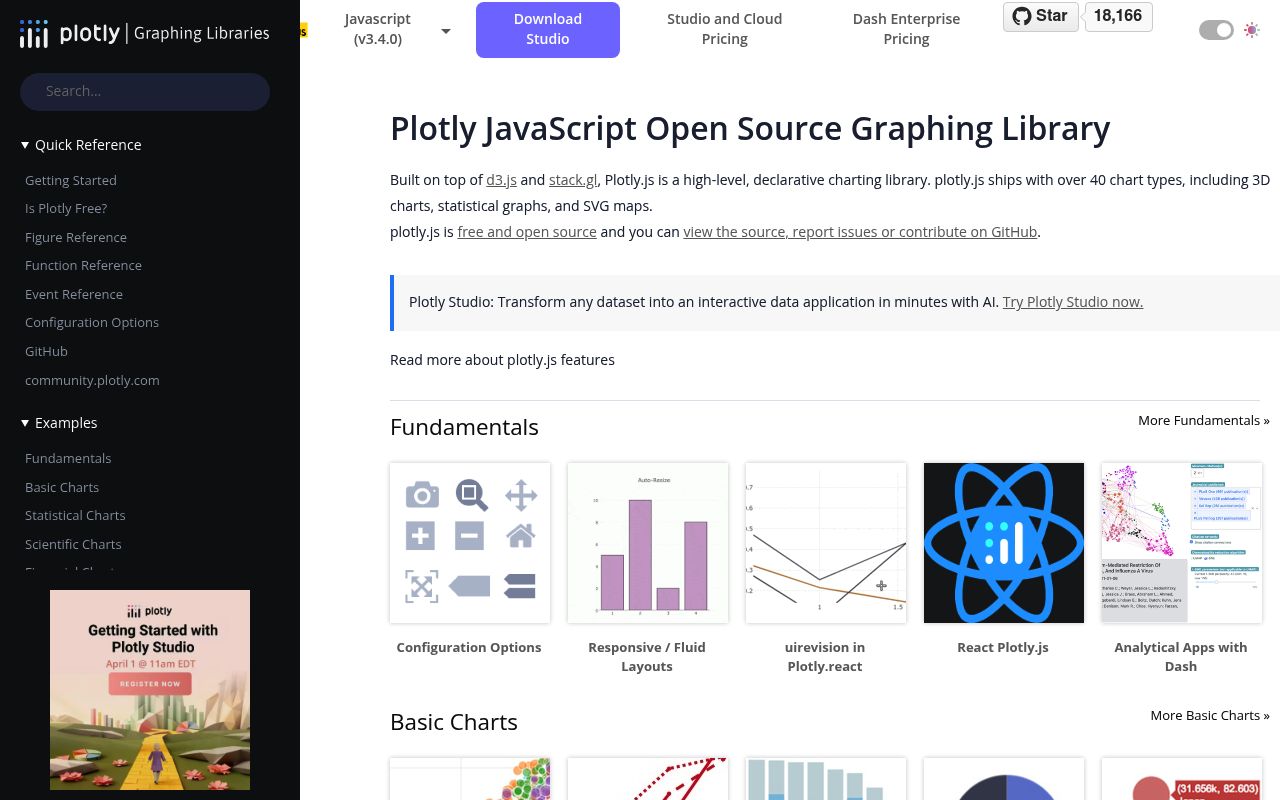Click the Download Studio button

click(547, 29)
